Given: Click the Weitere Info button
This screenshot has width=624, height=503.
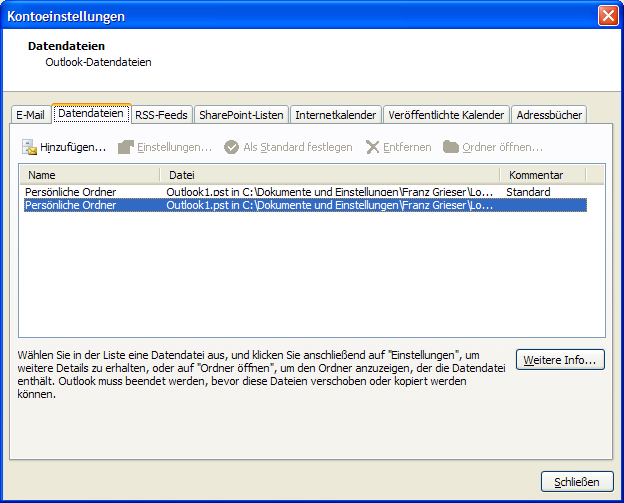Looking at the screenshot, I should tap(560, 360).
